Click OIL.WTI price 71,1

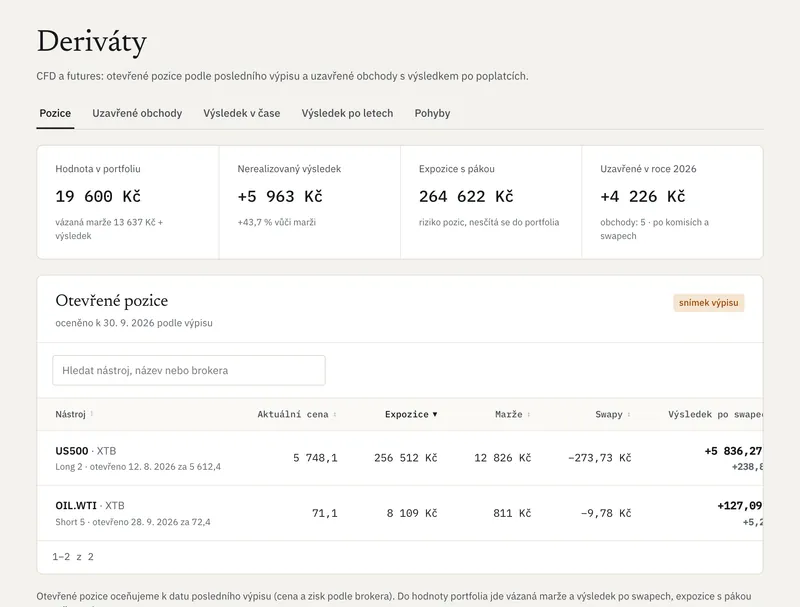coord(325,513)
